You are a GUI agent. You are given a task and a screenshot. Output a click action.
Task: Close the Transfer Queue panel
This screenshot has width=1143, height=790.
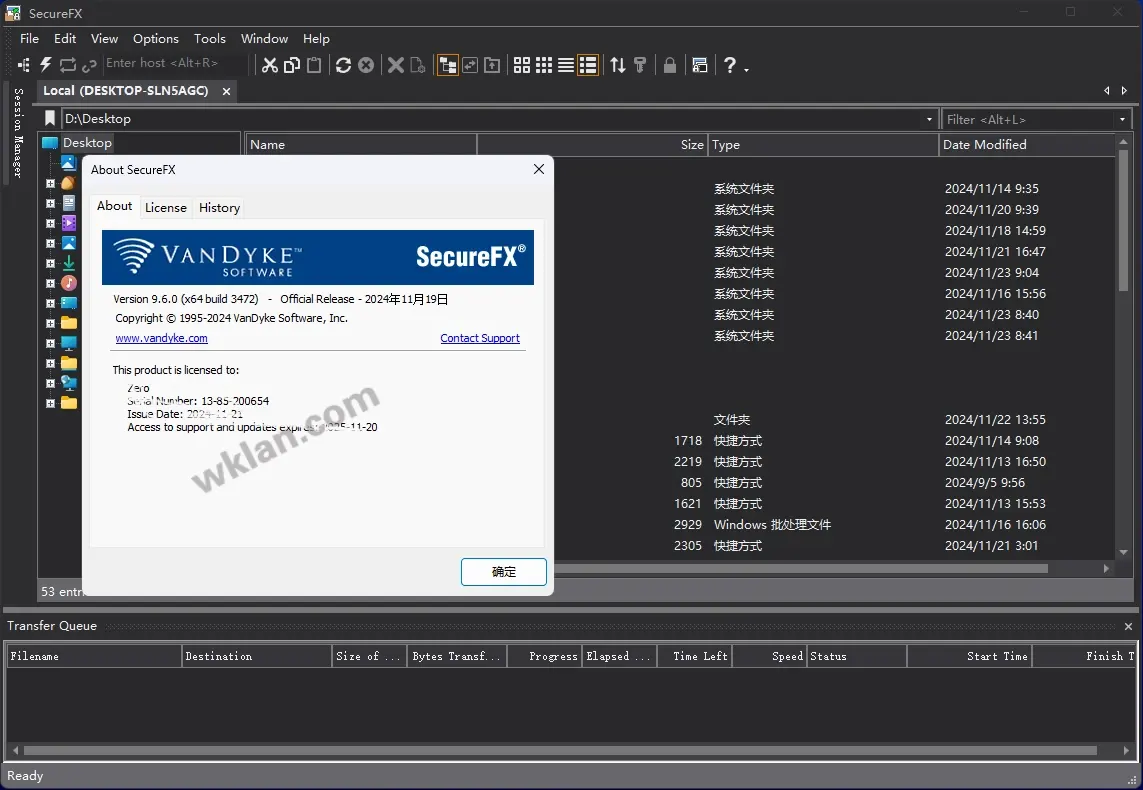(x=1128, y=627)
